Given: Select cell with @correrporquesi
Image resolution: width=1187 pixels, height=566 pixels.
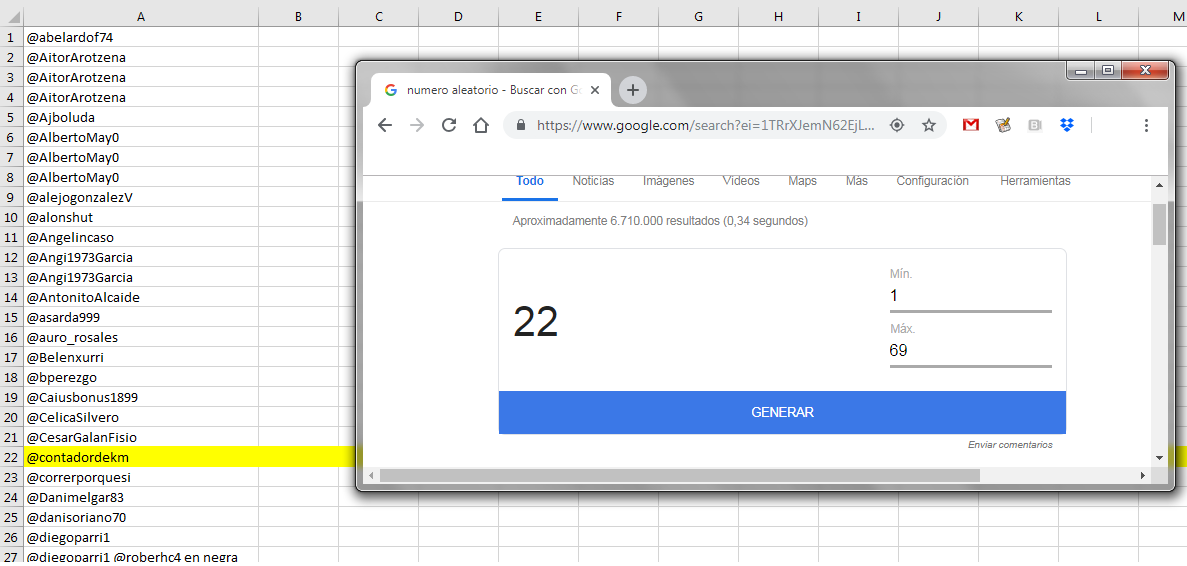Looking at the screenshot, I should coord(141,477).
